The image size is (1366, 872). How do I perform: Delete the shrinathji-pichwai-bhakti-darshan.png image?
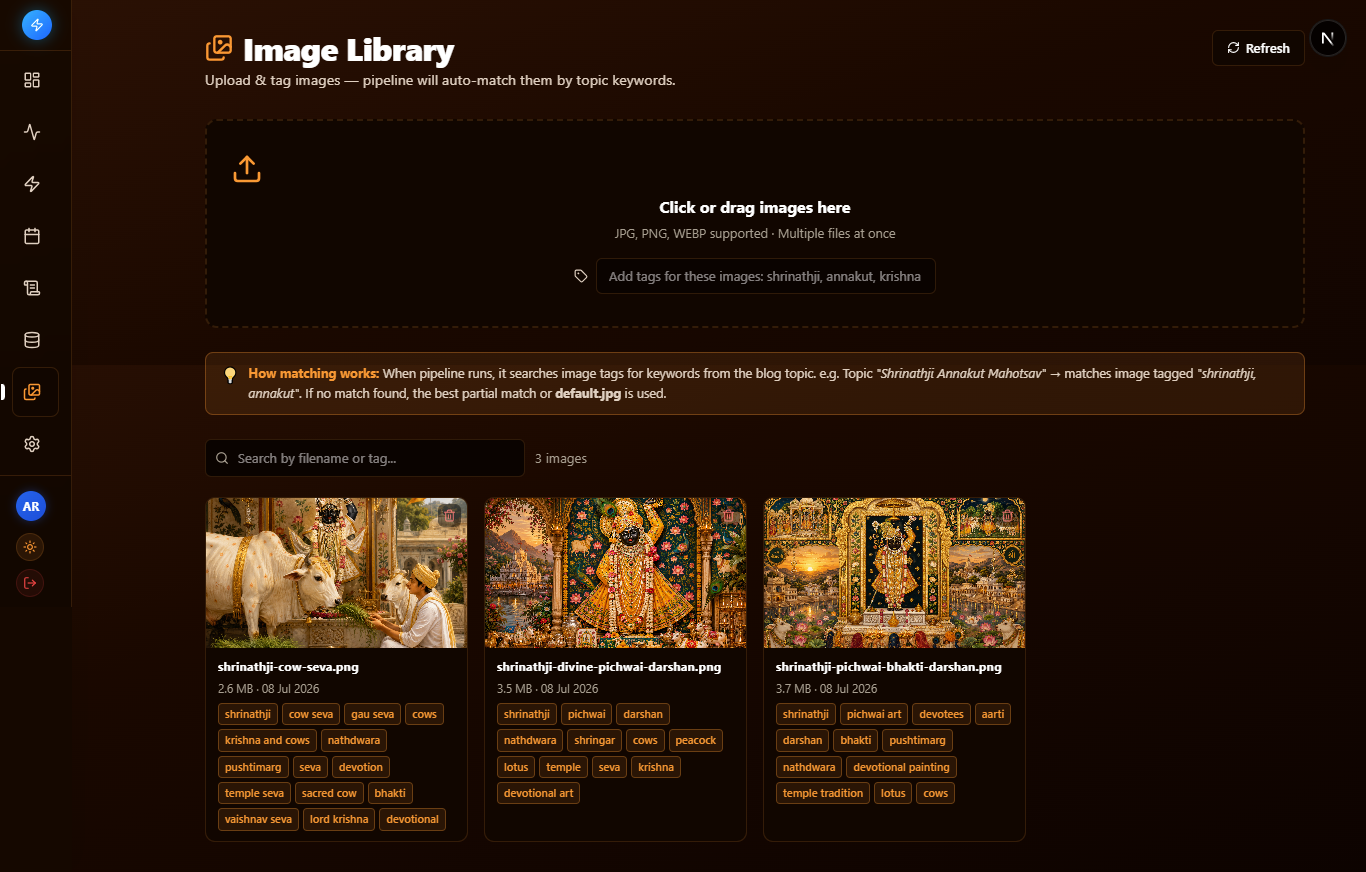pyautogui.click(x=1007, y=516)
